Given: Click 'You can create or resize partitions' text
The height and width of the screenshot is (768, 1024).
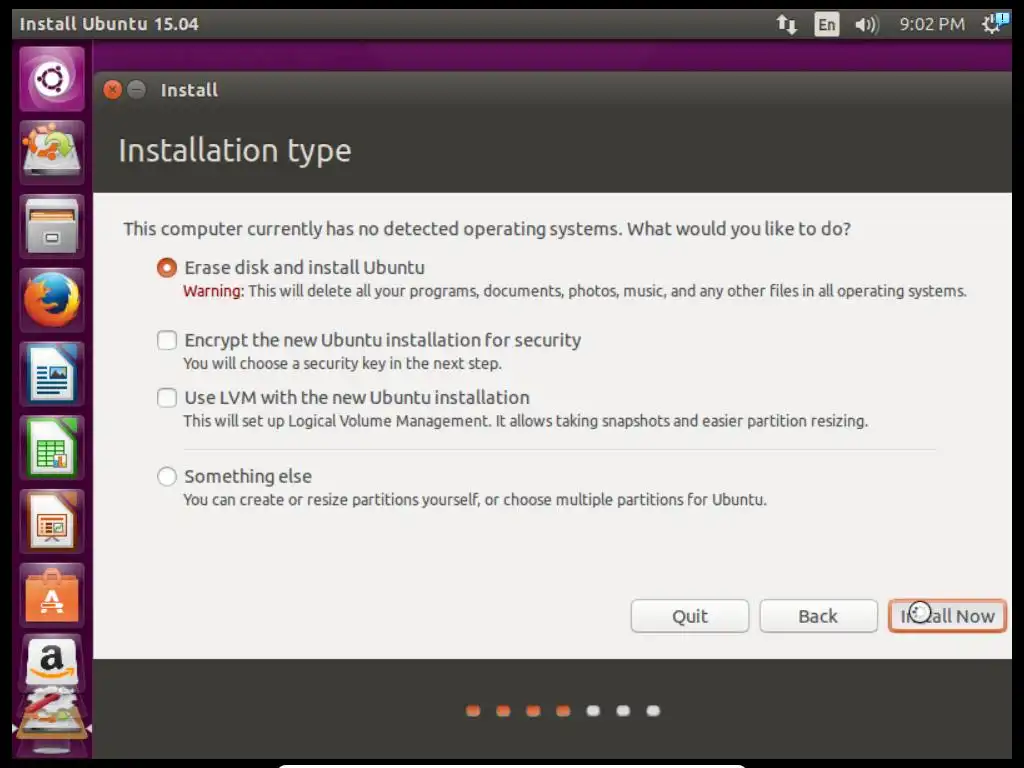Looking at the screenshot, I should click(475, 500).
